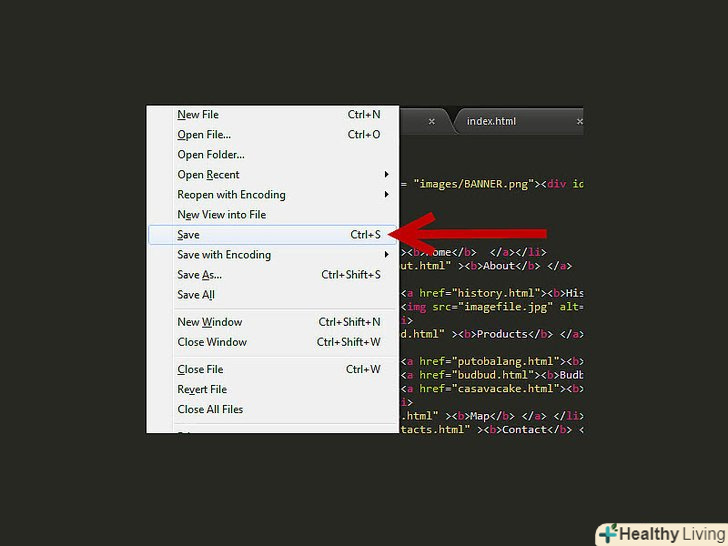
Task: Click the Map bold text in code
Action: [x=480, y=416]
